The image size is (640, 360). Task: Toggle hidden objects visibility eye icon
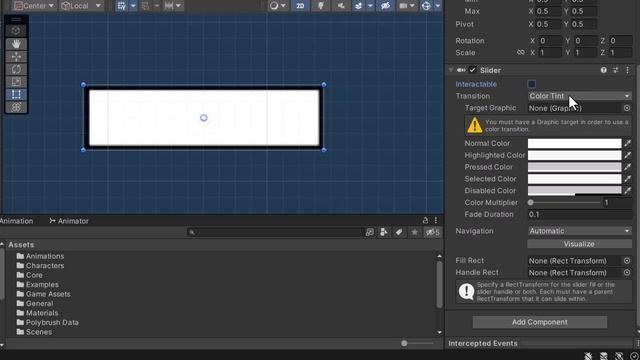pyautogui.click(x=385, y=6)
